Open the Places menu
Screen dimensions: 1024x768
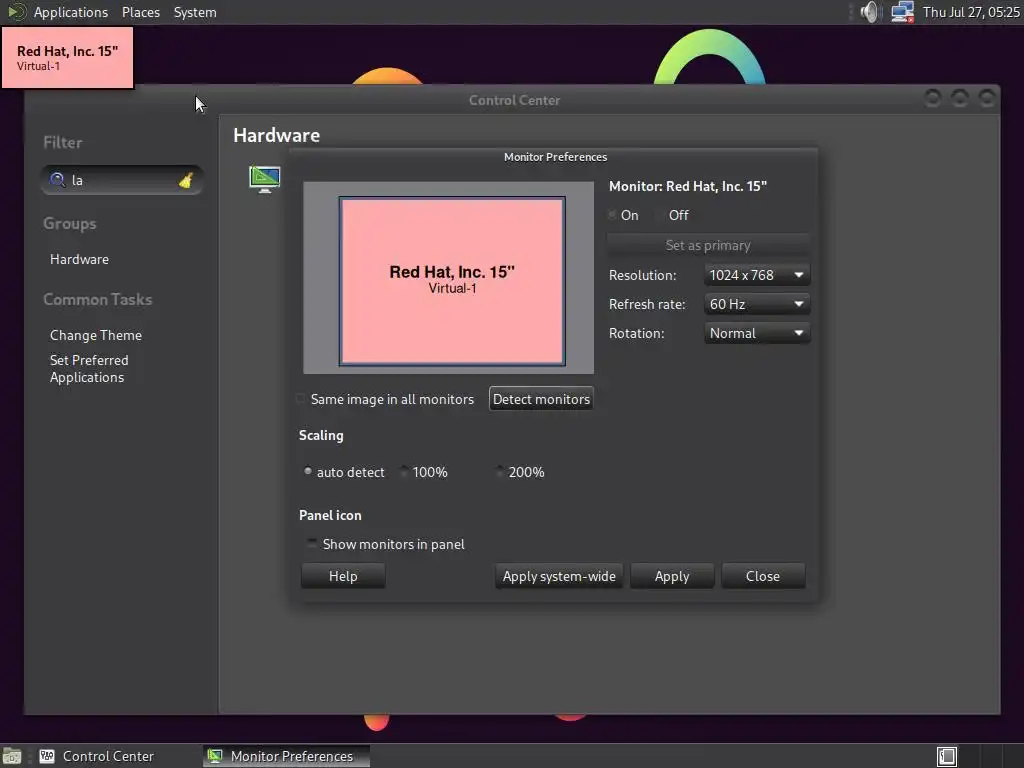140,12
